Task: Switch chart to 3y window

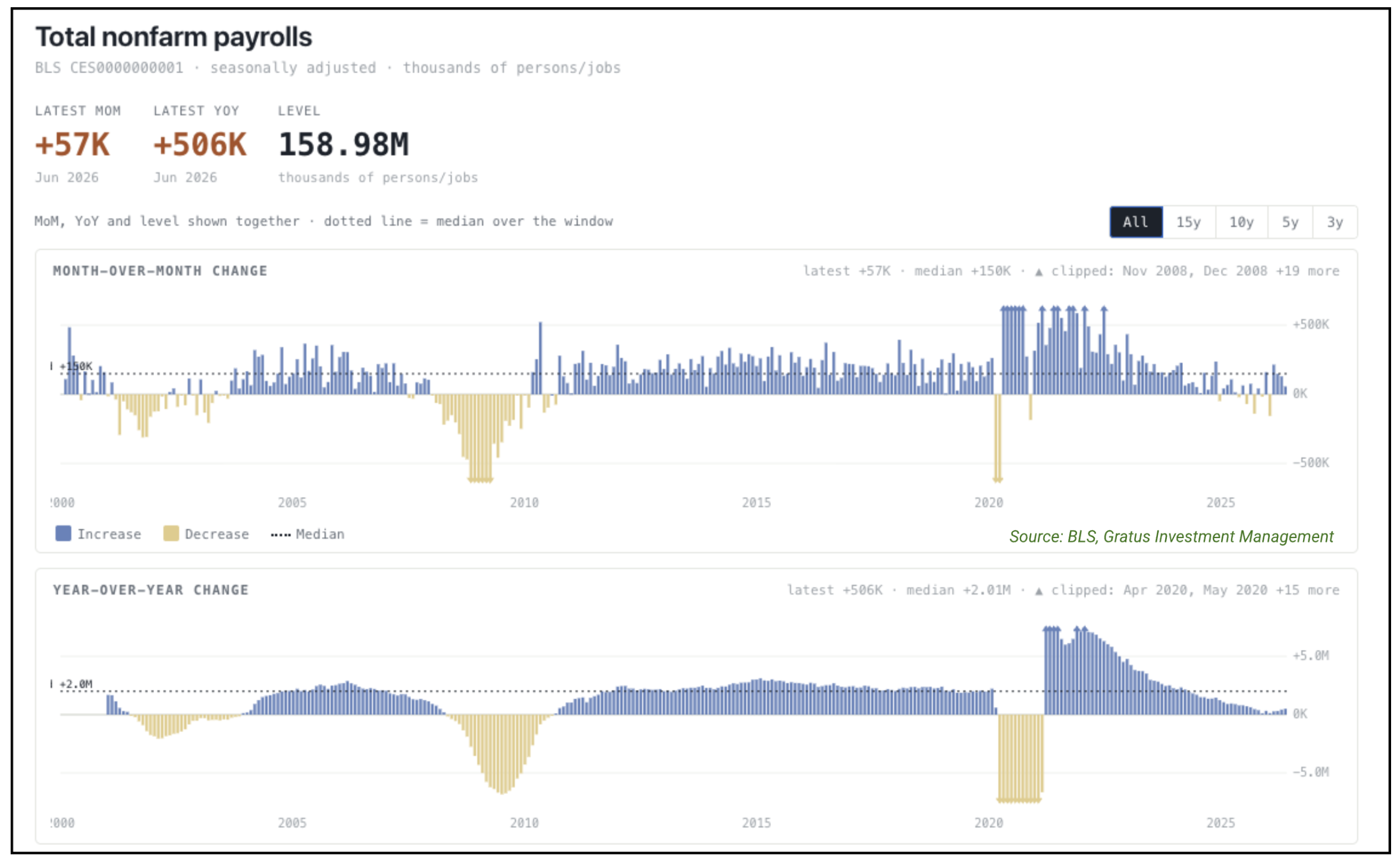Action: 1335,222
